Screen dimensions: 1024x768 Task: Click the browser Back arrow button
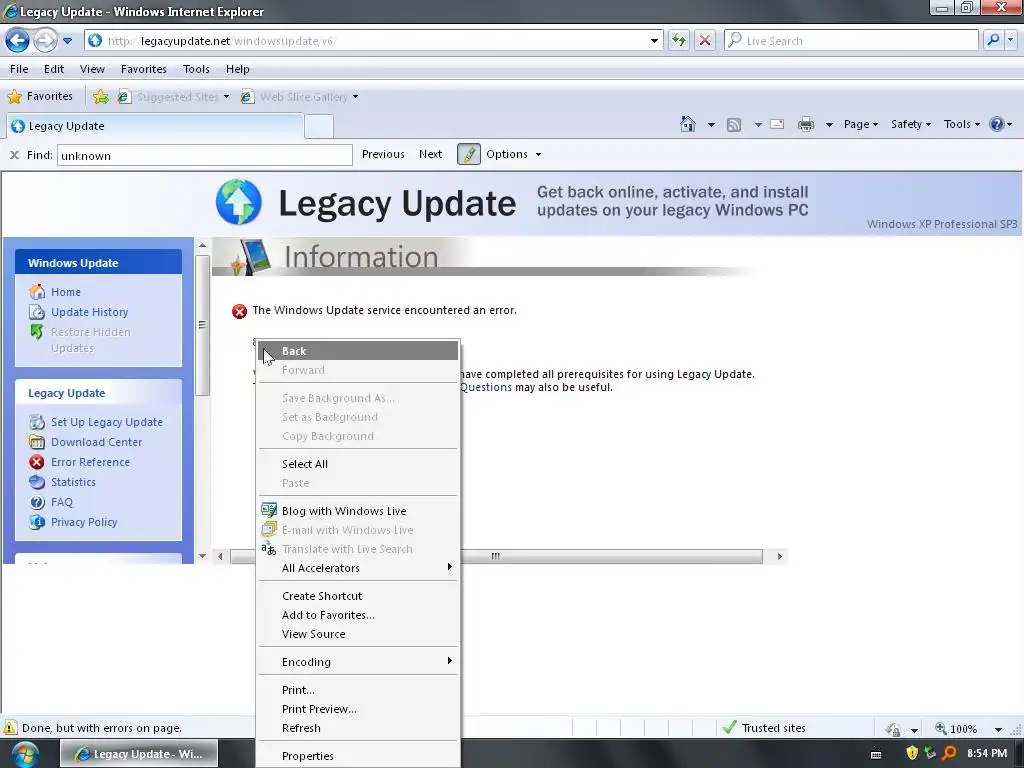(x=18, y=40)
